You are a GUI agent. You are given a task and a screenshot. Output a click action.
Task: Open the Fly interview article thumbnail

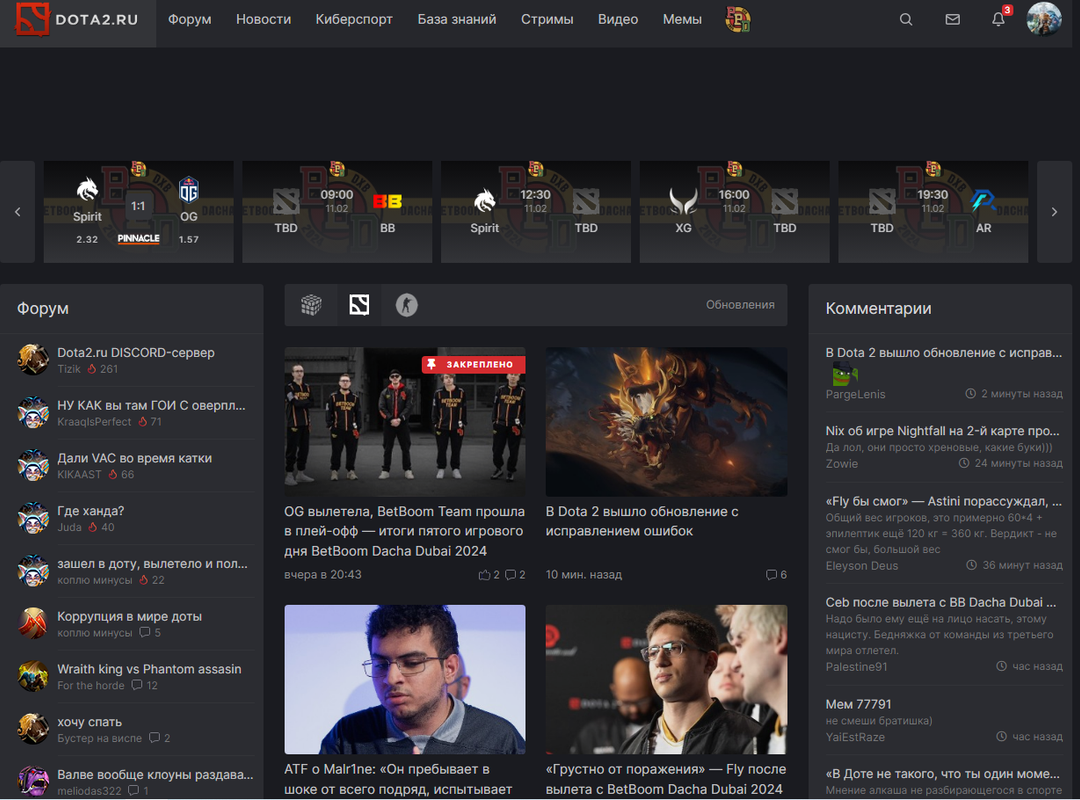tap(666, 679)
